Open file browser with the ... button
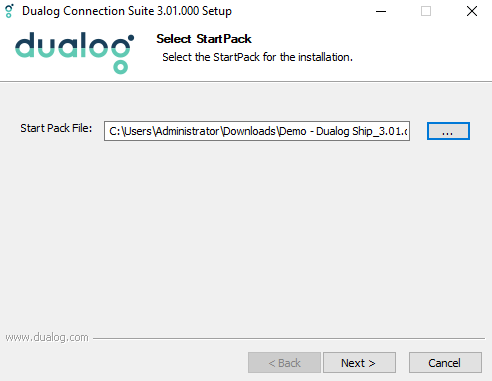 (x=448, y=131)
